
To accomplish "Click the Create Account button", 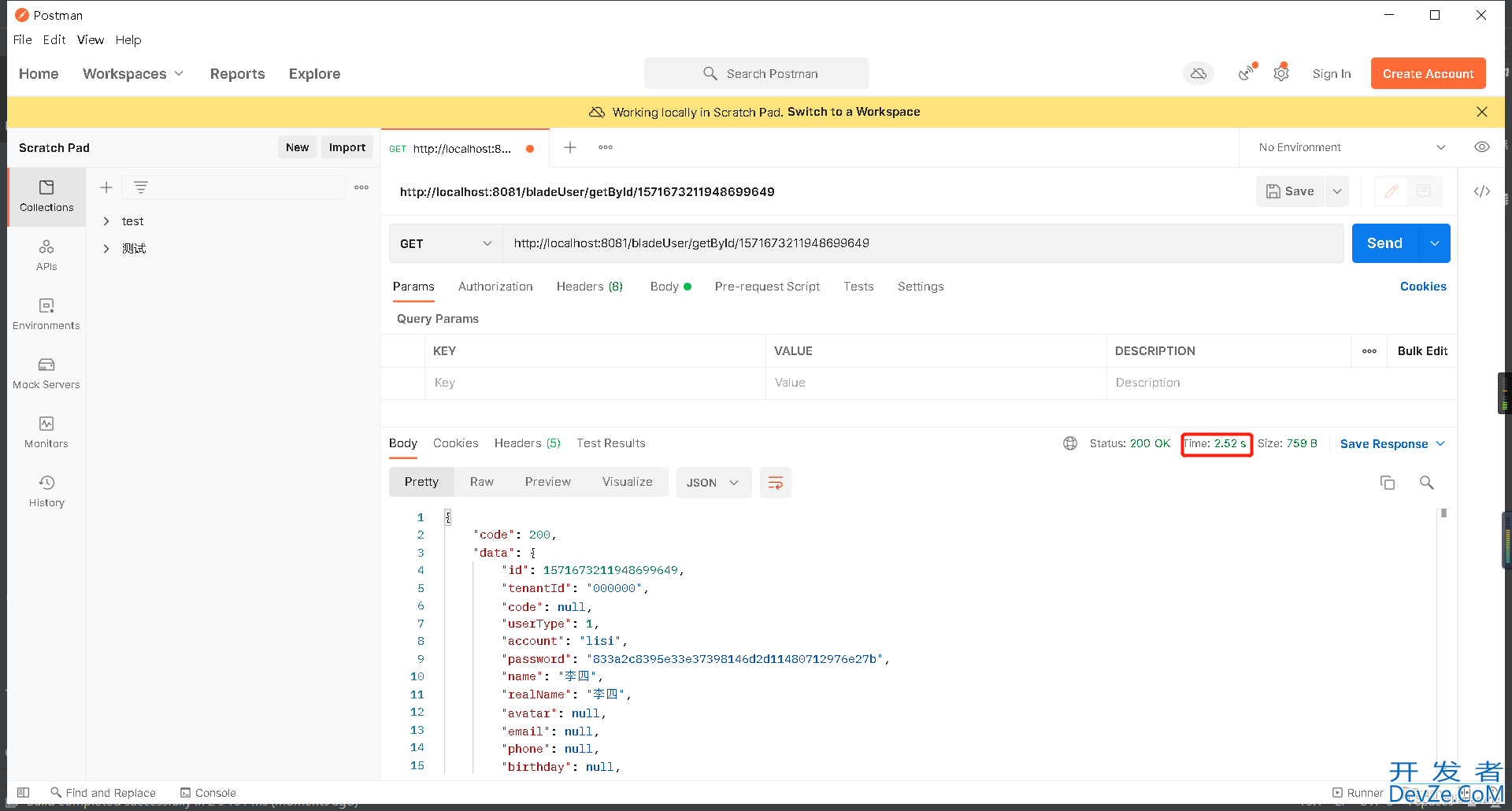I will (x=1428, y=73).
